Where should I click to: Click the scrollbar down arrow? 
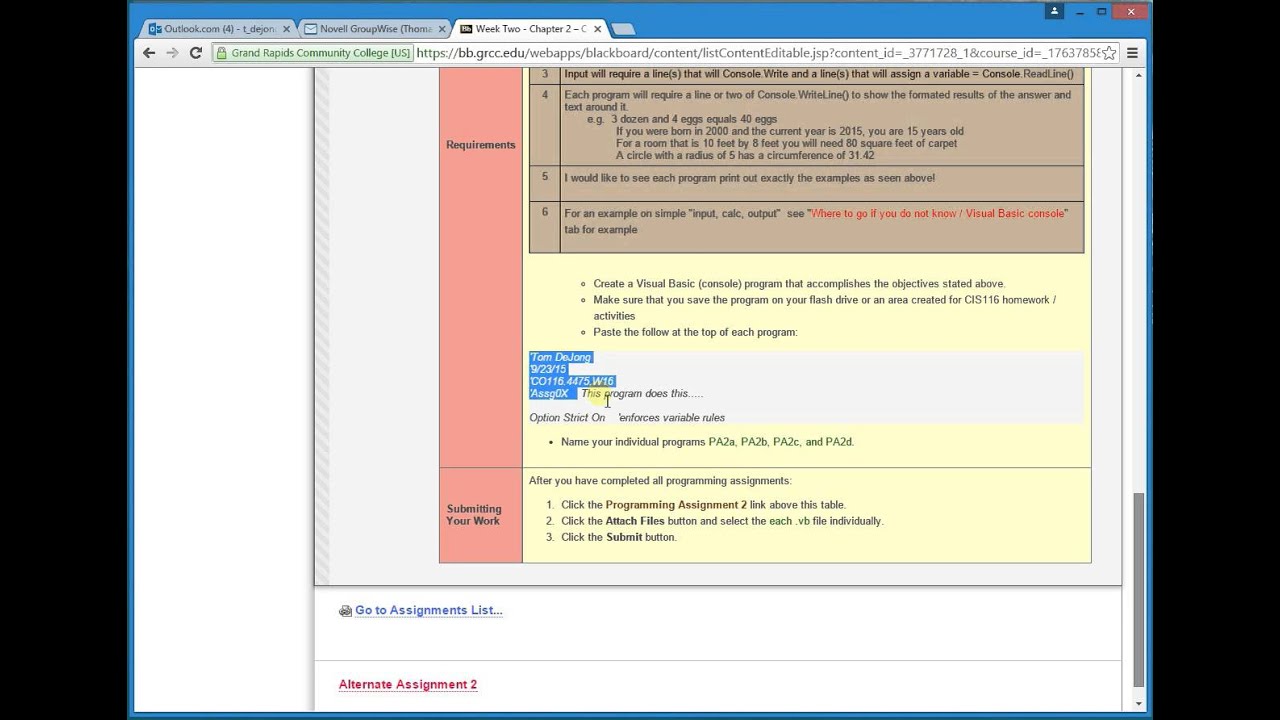[1138, 703]
